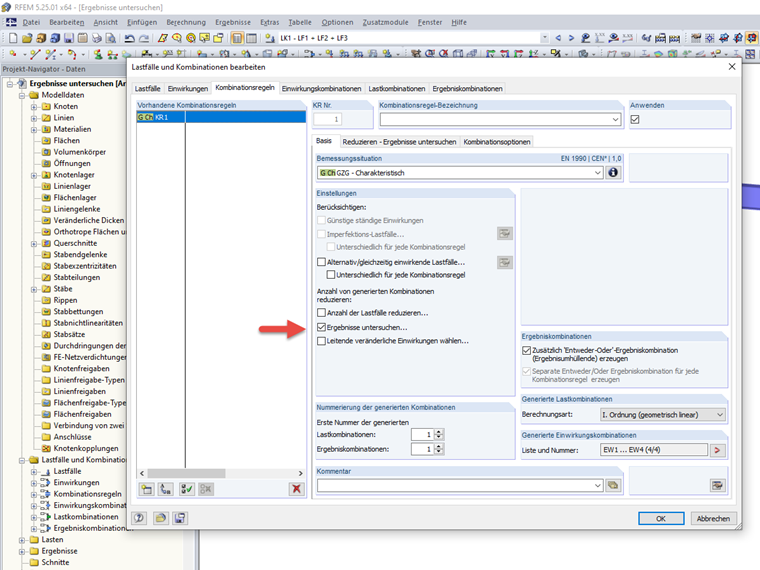Open print preview with the magnifier page icon

coord(111,38)
